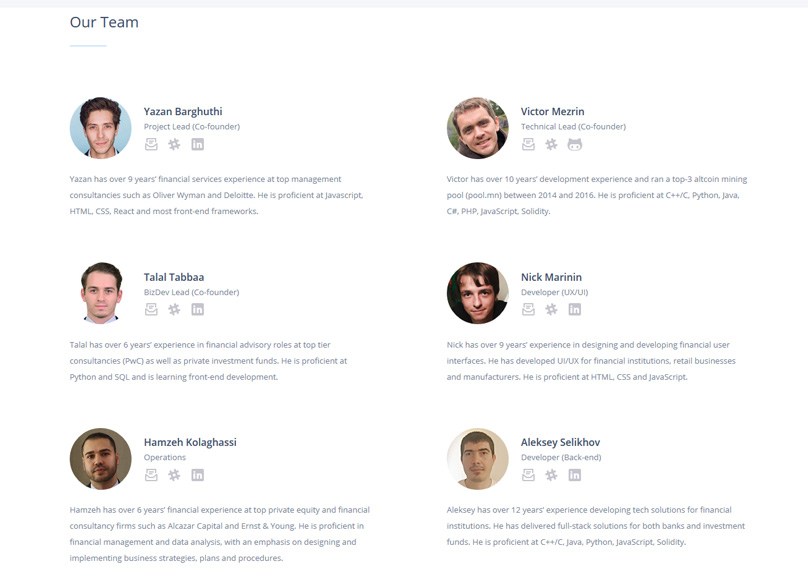Click Nick Marinin's Slack icon

click(551, 309)
